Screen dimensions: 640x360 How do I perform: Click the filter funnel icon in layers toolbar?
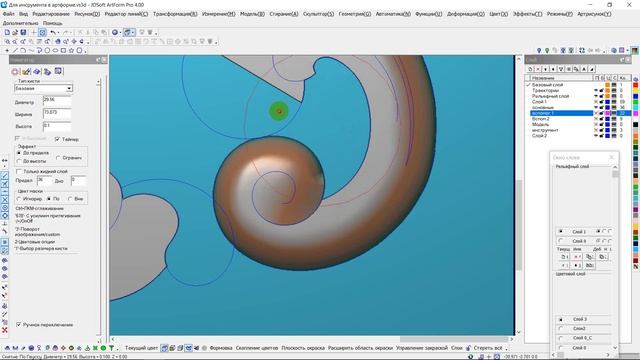coord(561,69)
